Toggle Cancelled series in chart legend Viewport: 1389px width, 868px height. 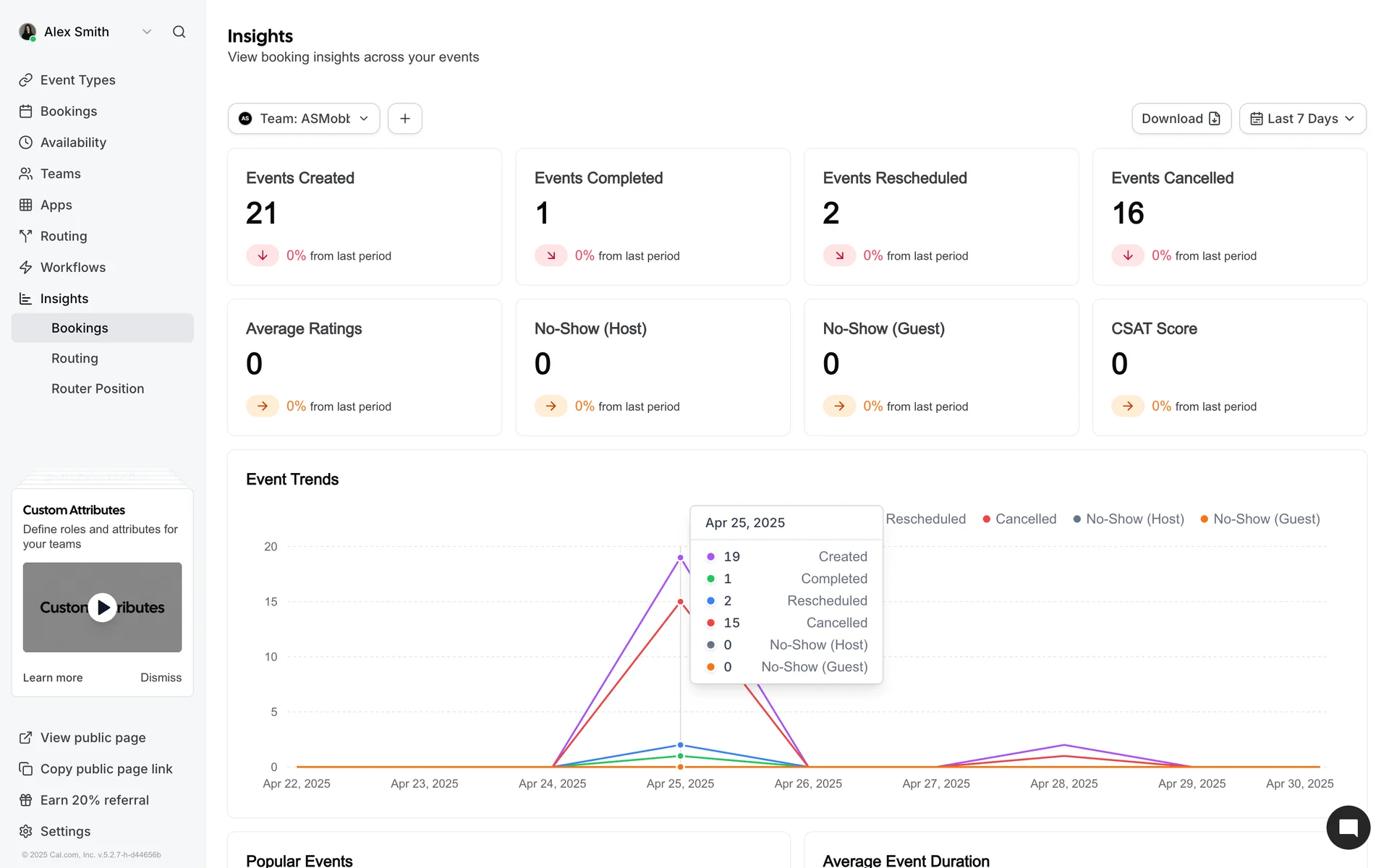pyautogui.click(x=1019, y=519)
